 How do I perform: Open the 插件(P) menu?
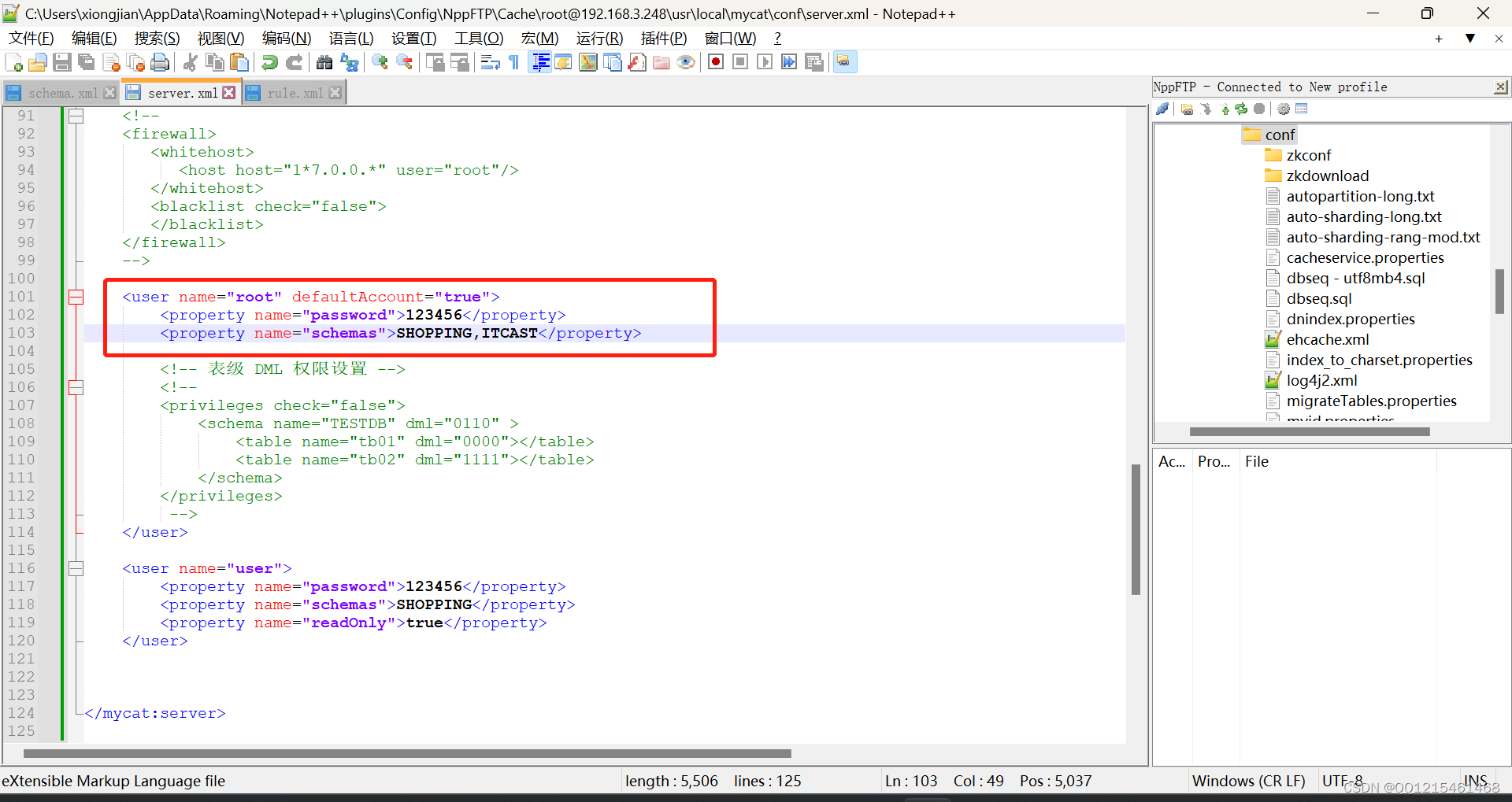664,38
